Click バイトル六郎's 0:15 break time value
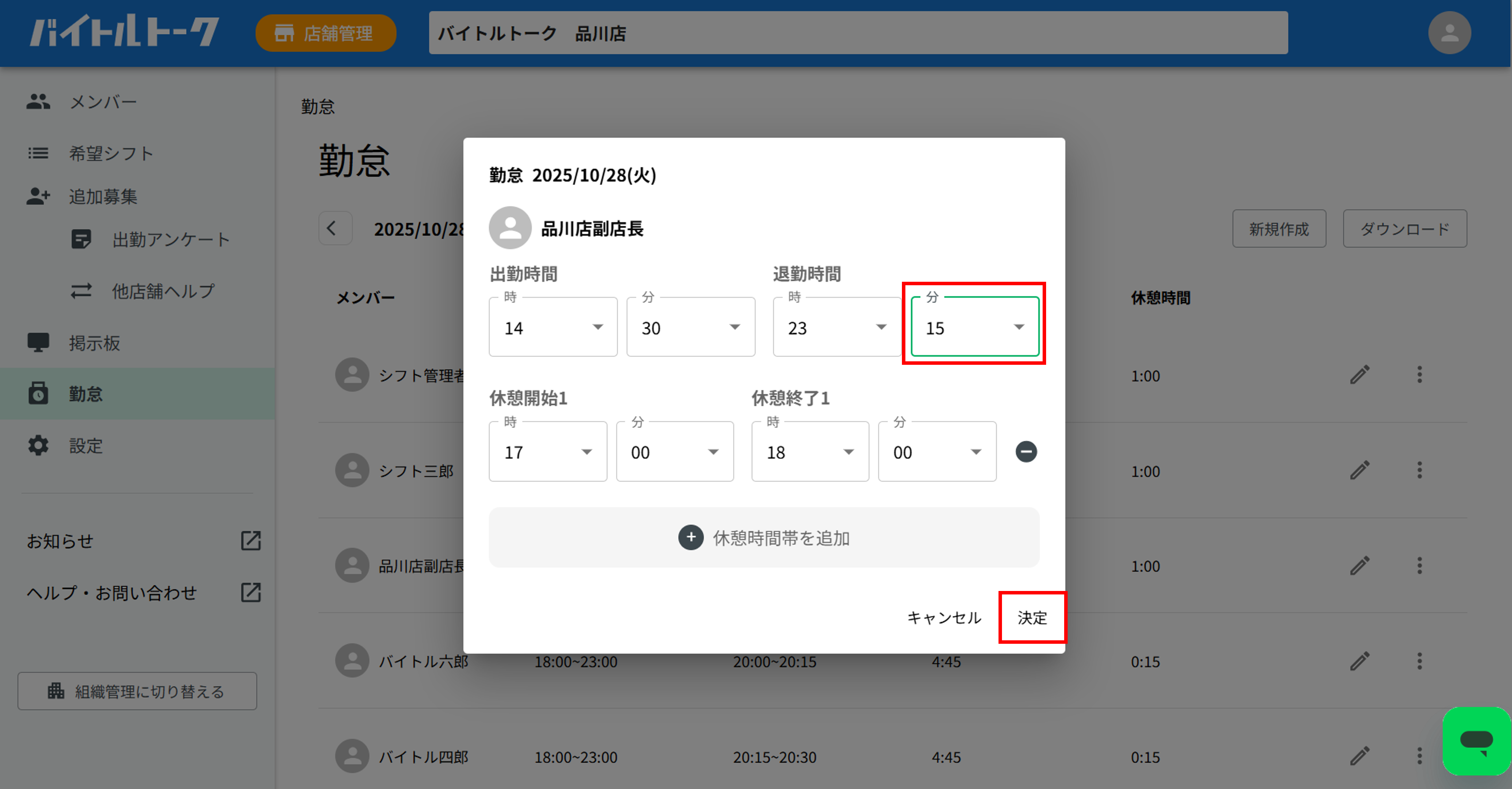Screen dimensions: 1512x789 point(1145,661)
